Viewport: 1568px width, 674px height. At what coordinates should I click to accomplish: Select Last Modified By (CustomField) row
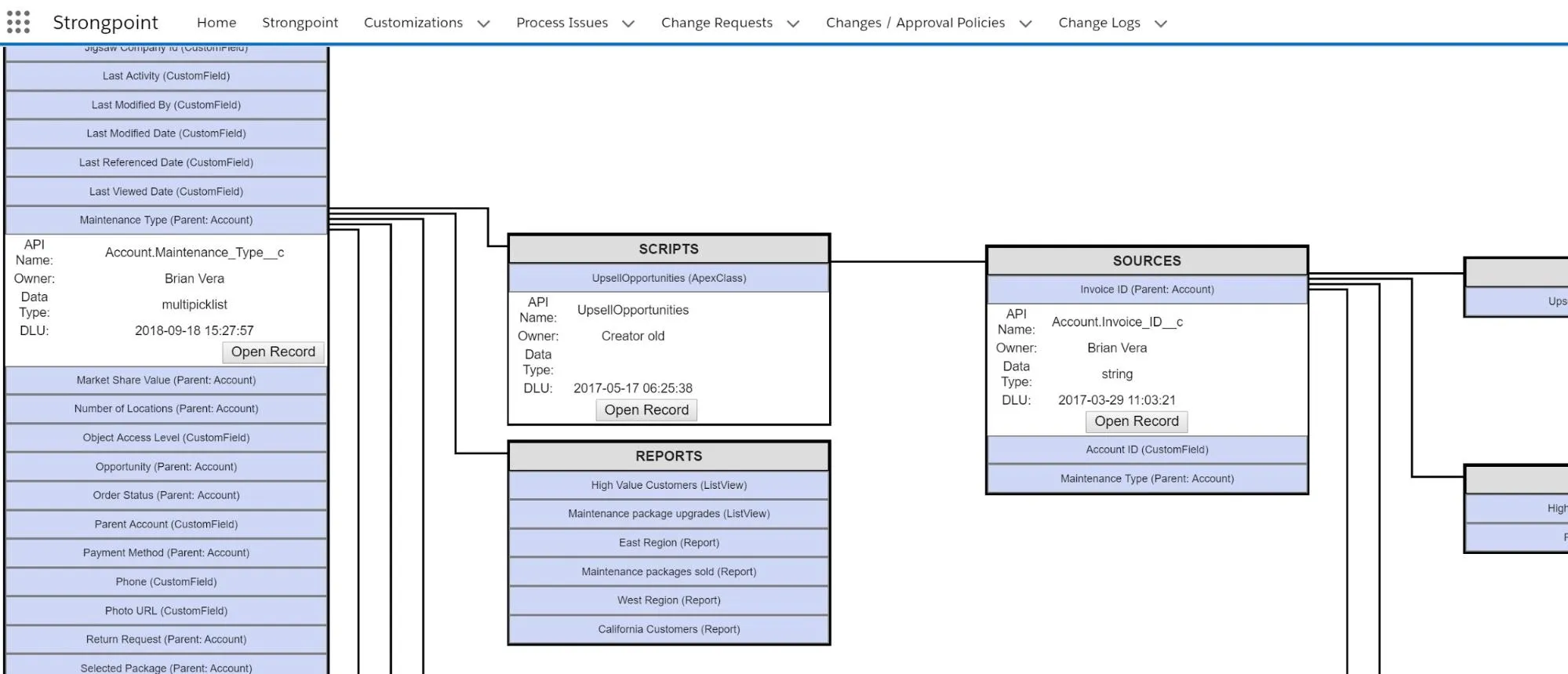[x=166, y=105]
